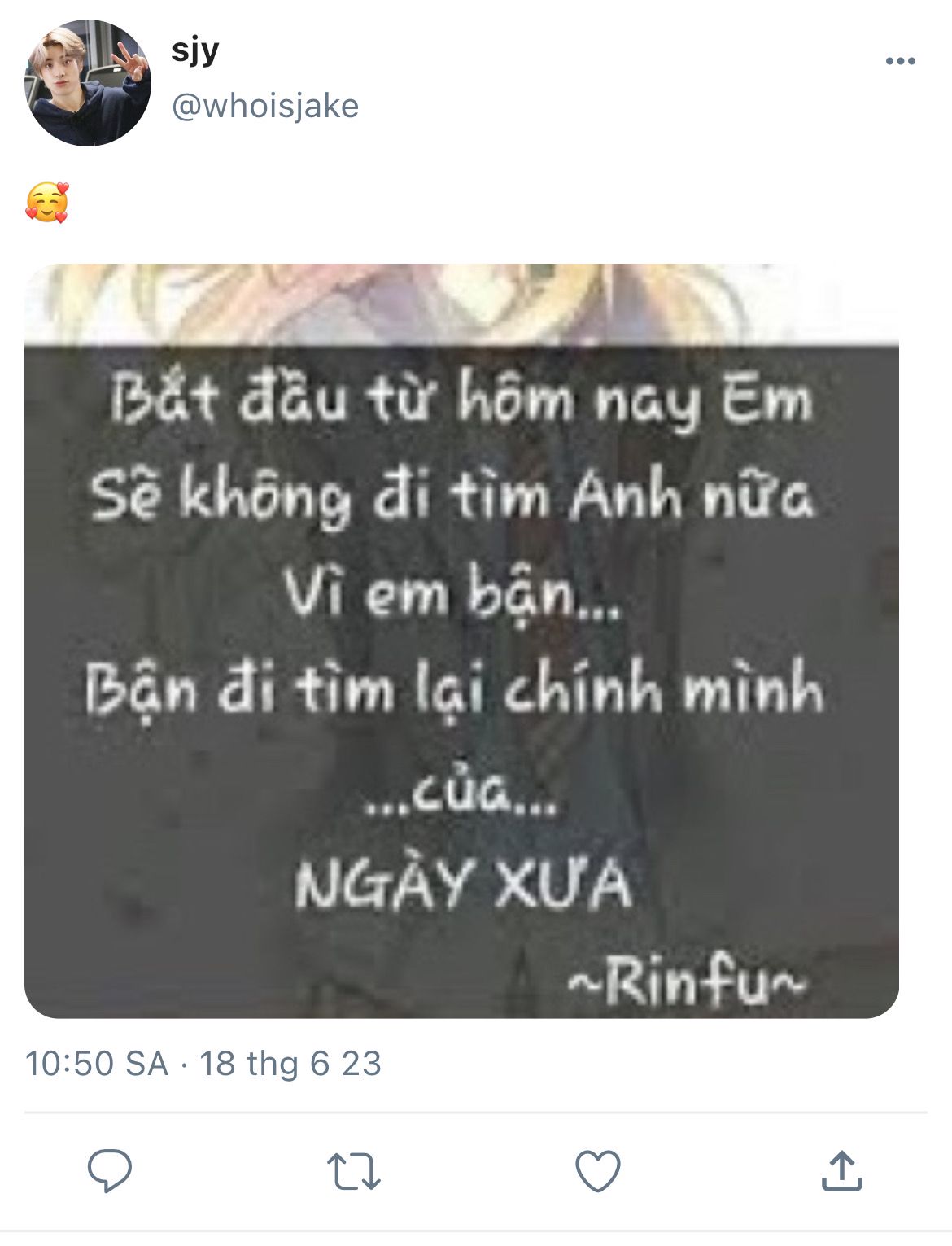
Task: Tap the blonde anime hair strip atop image
Action: pyautogui.click(x=461, y=303)
